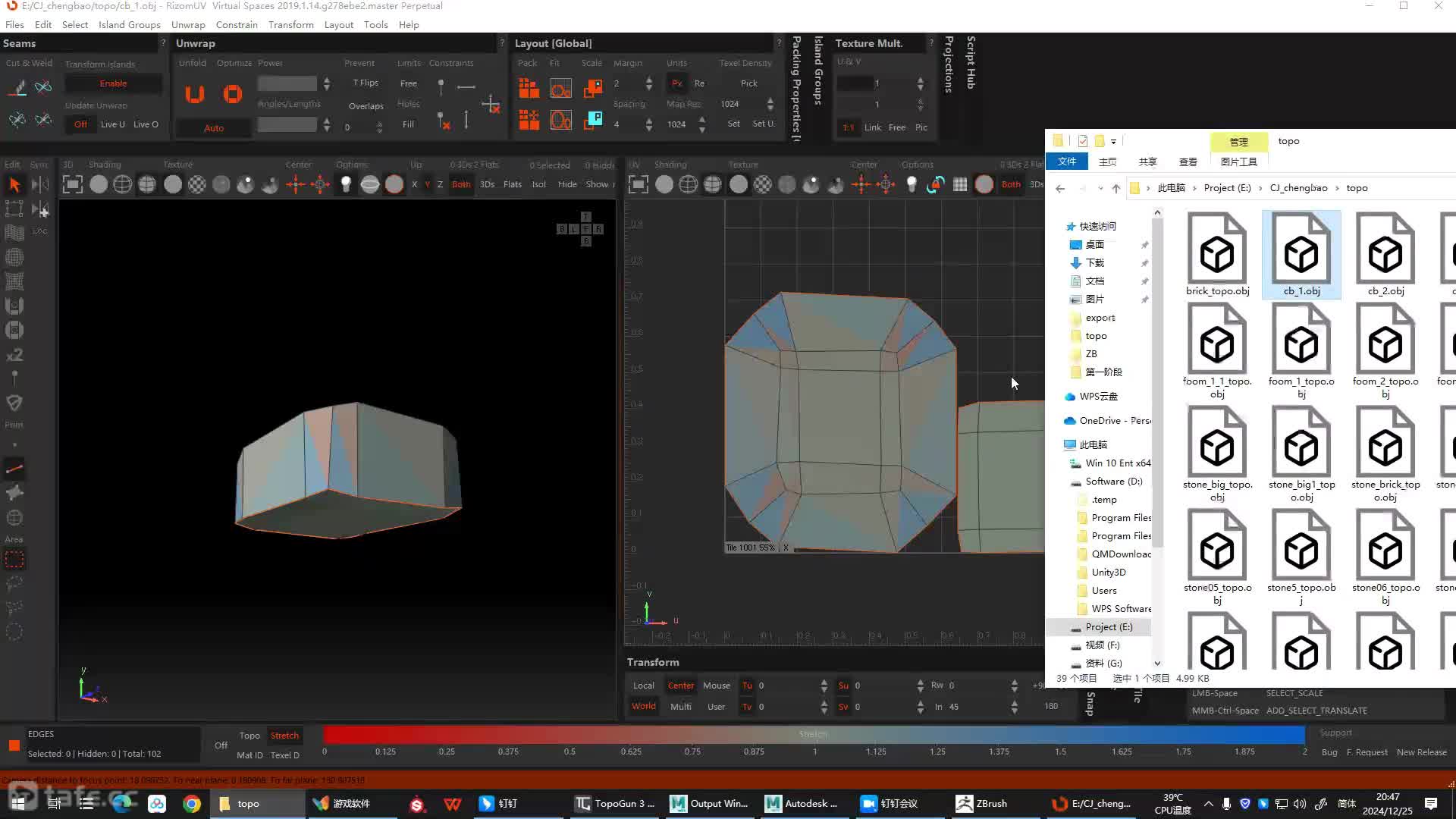The image size is (1456, 819).
Task: Select the arrow selection tool in 3D view
Action: click(x=14, y=184)
